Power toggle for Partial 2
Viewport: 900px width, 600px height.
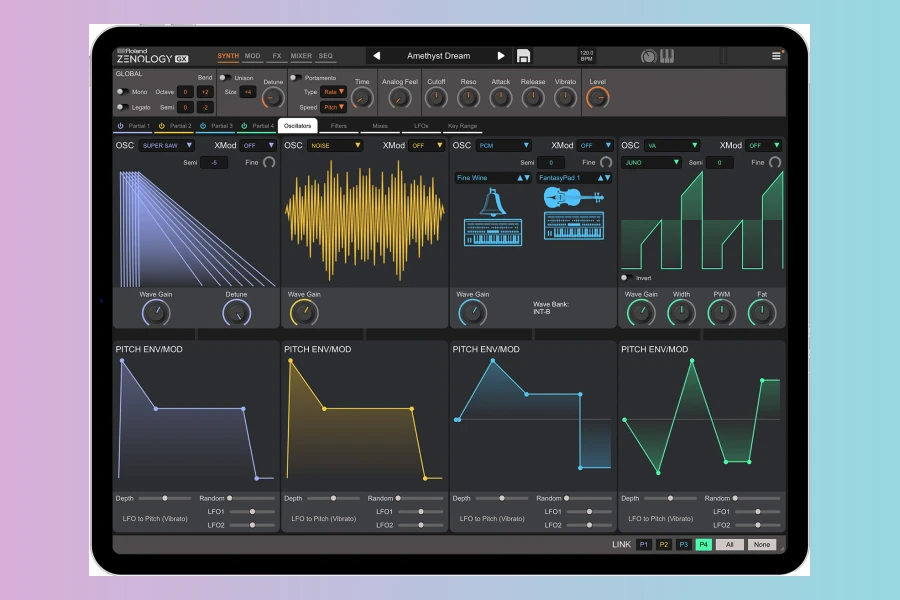click(x=162, y=126)
